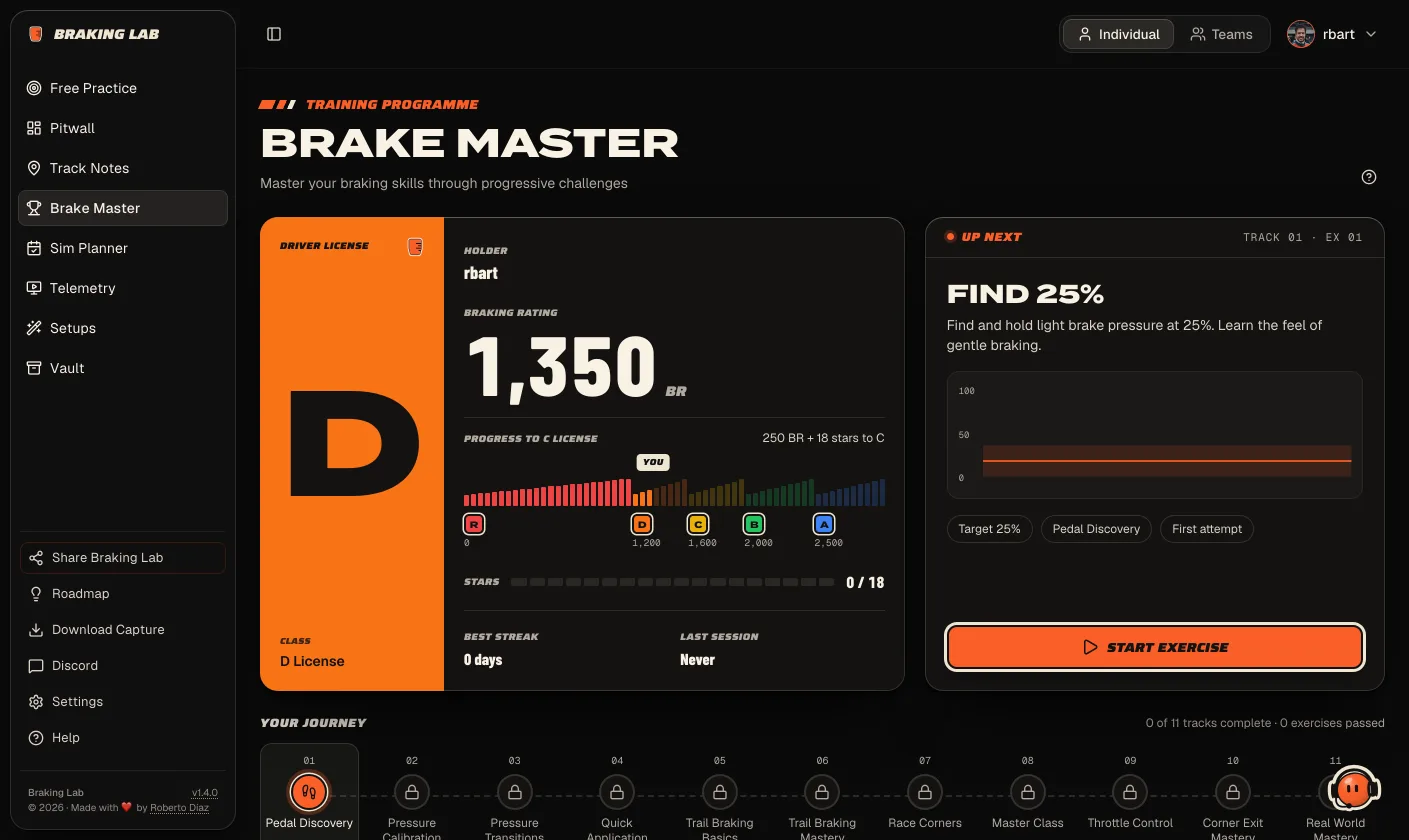1409x840 pixels.
Task: Click the 25% brake pressure chart
Action: pos(1155,435)
